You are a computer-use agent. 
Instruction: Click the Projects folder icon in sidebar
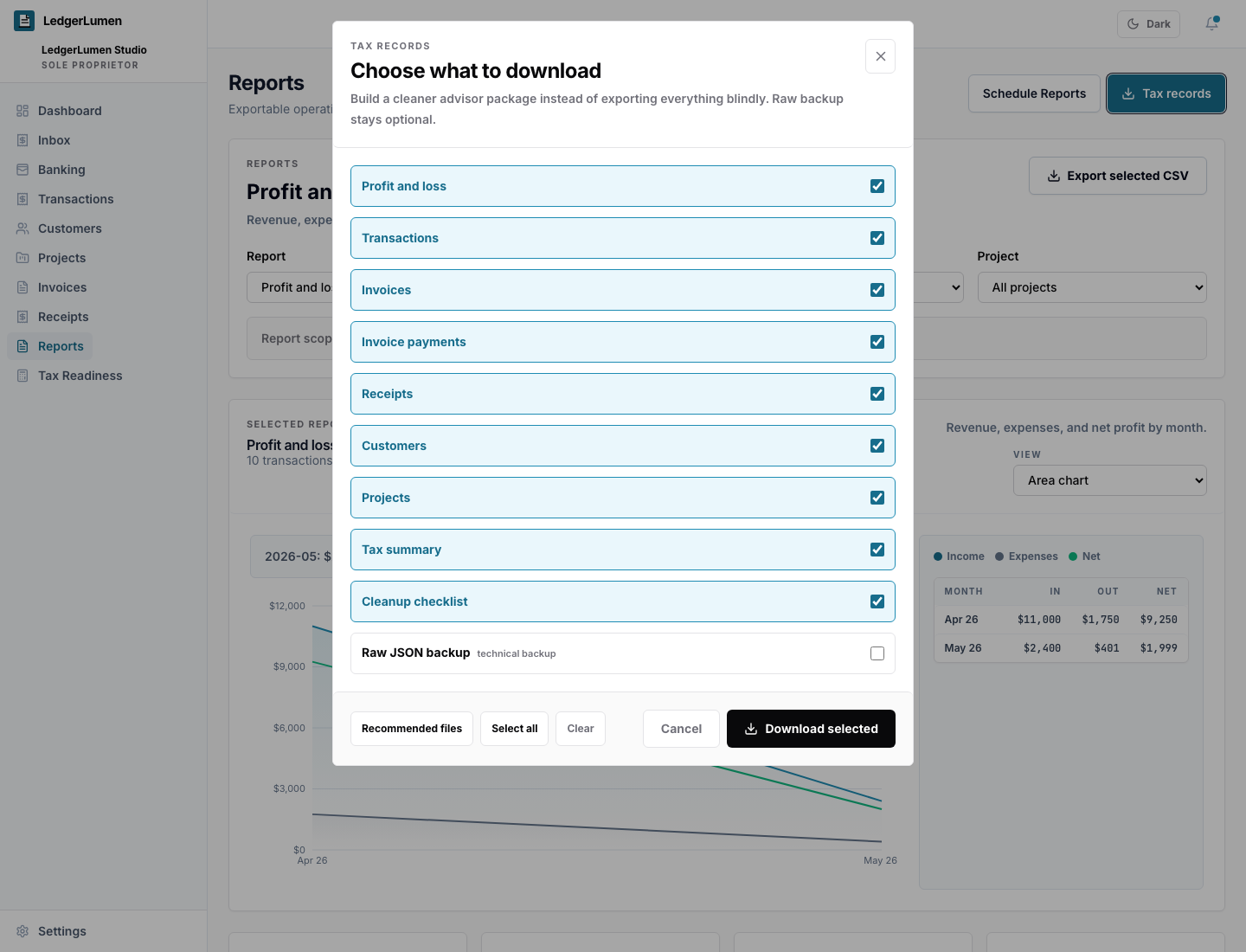[22, 258]
